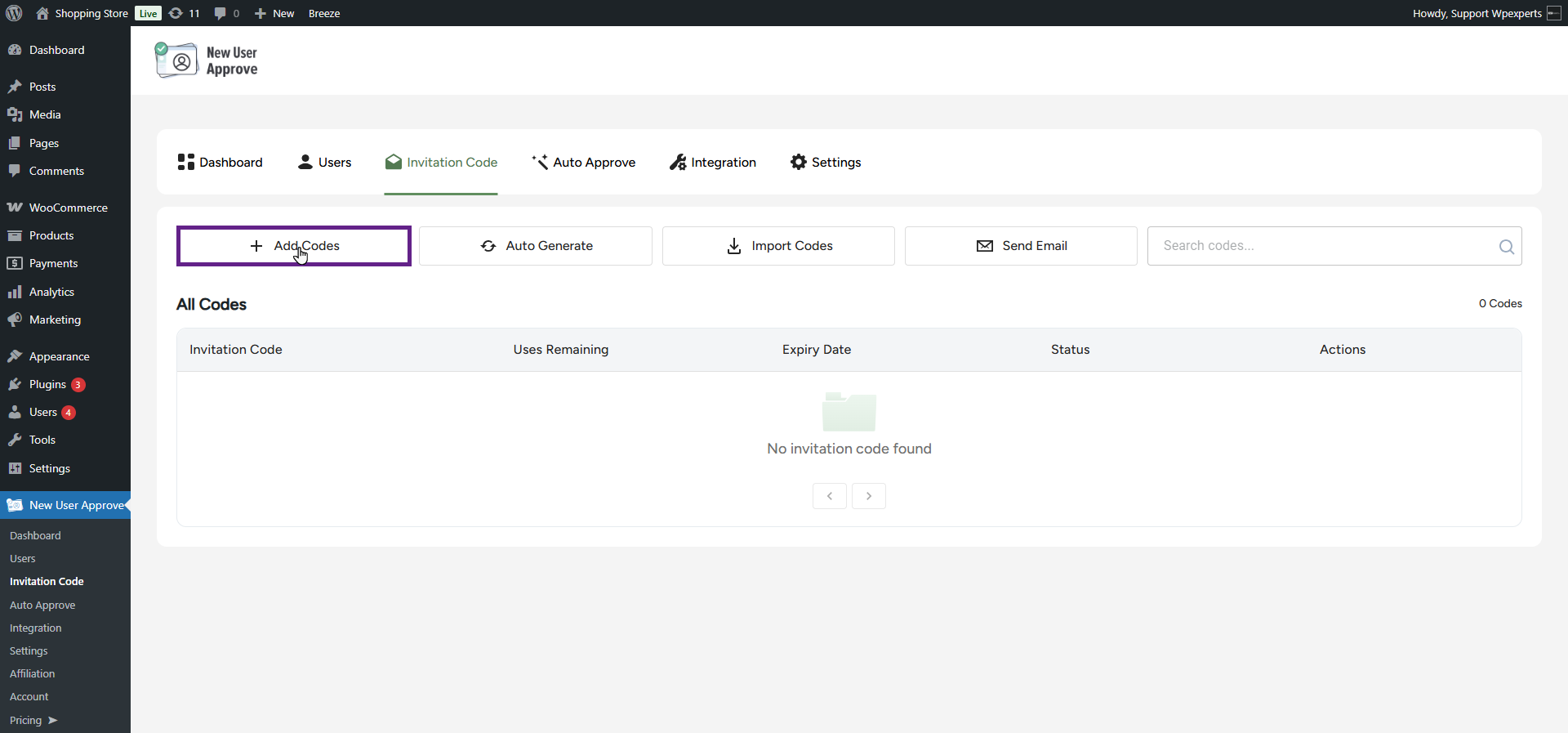
Task: Click the New User Approve logo
Action: (x=207, y=60)
